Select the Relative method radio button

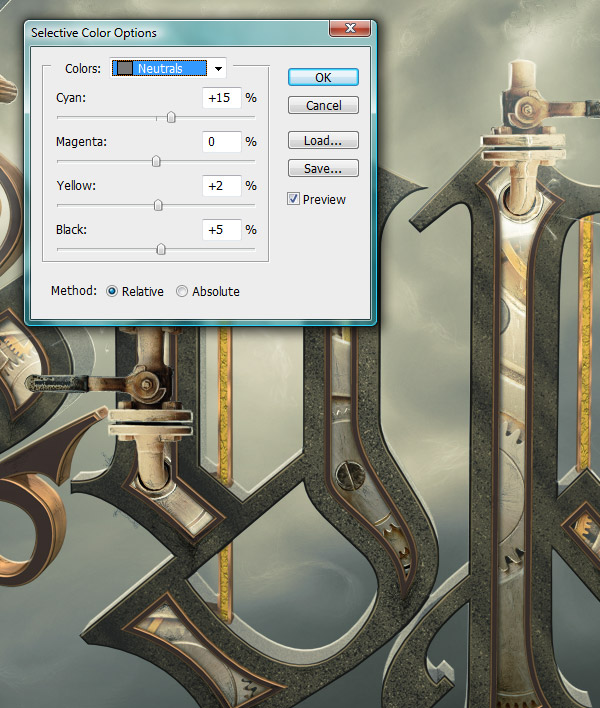112,291
